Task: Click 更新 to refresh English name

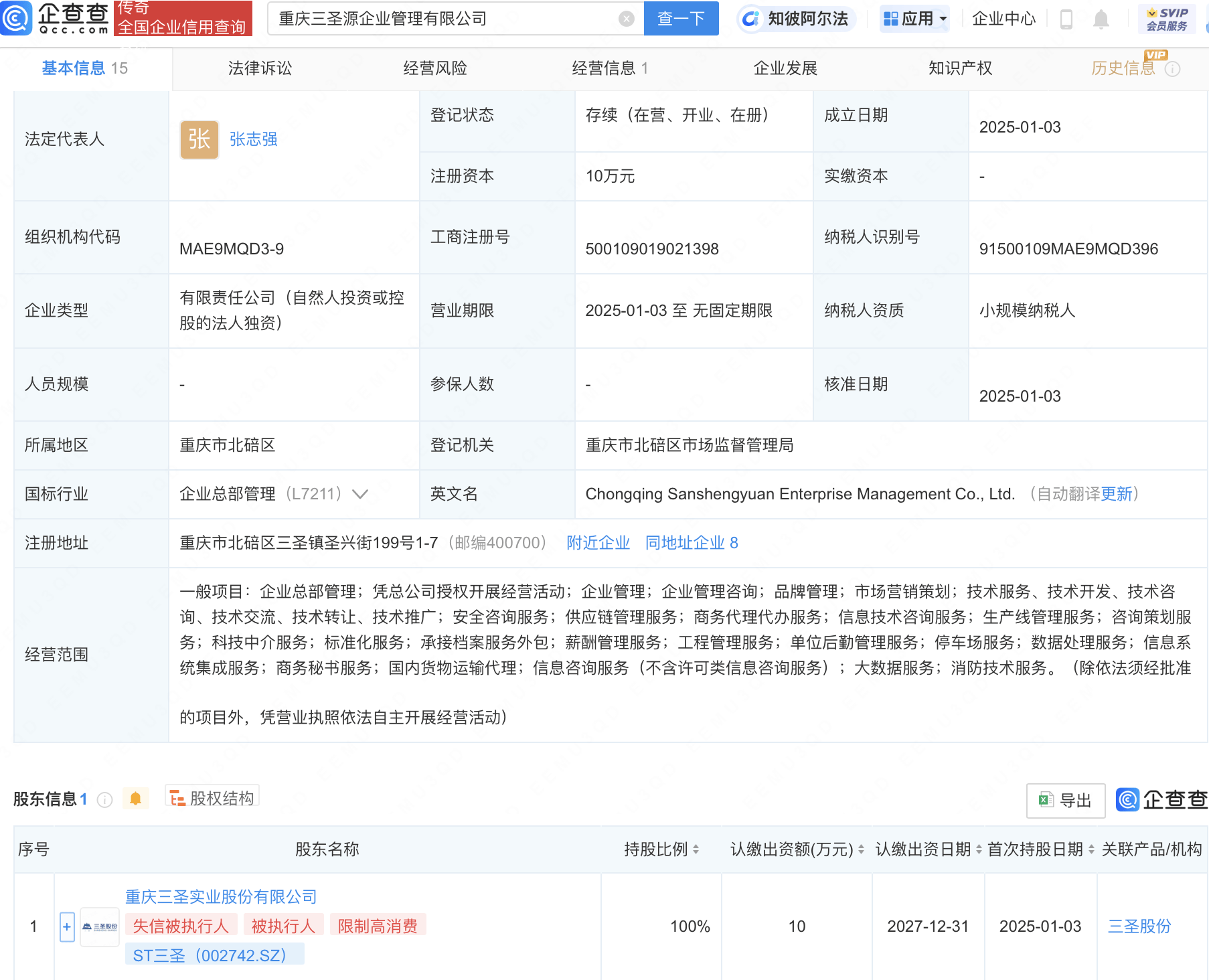Action: pyautogui.click(x=1117, y=494)
